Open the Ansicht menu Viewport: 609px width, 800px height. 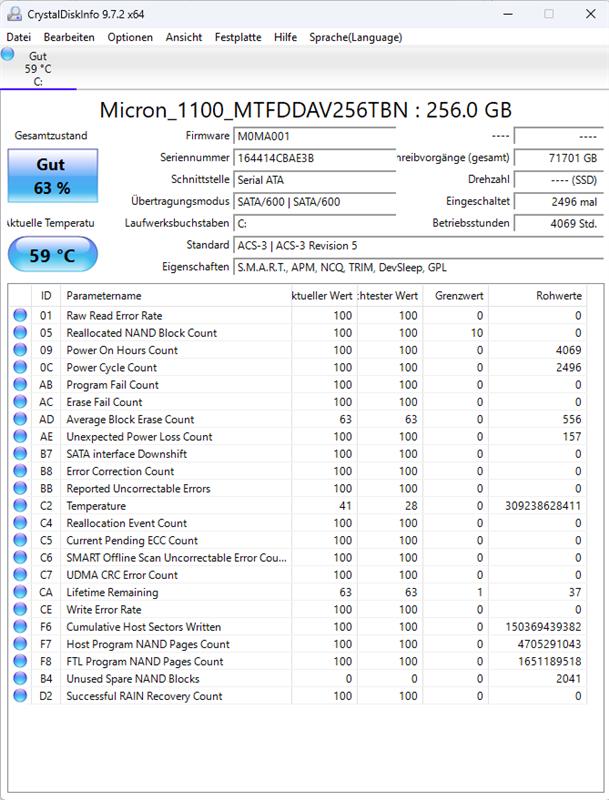(184, 37)
